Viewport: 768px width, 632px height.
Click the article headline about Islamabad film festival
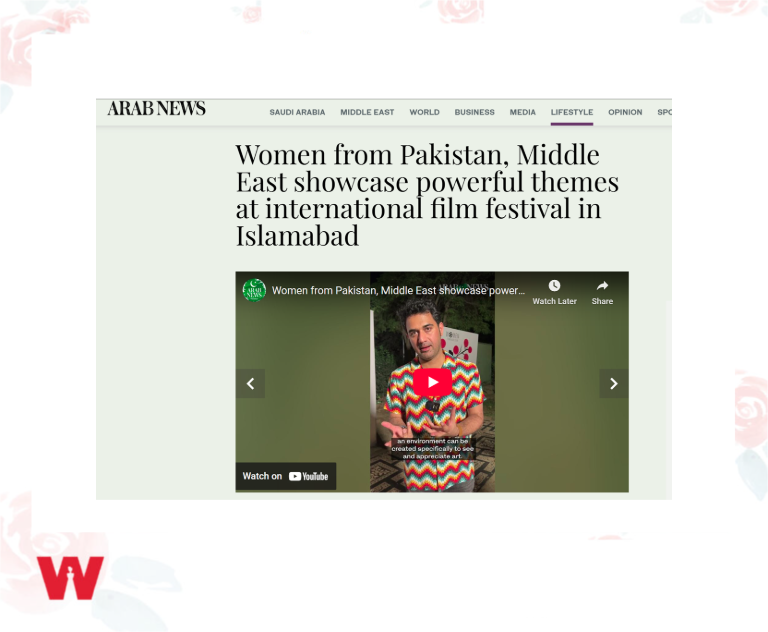coord(427,195)
